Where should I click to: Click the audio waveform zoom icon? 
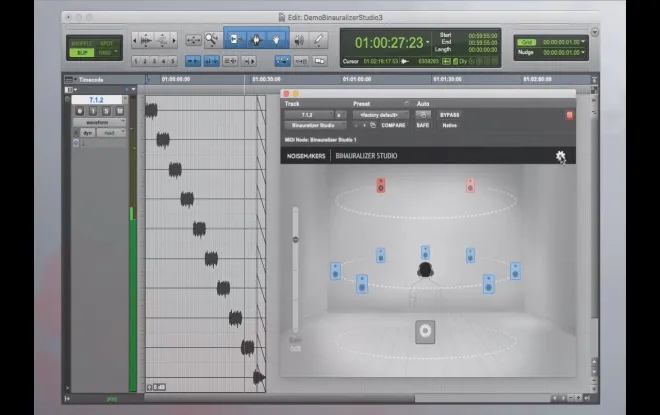146,40
